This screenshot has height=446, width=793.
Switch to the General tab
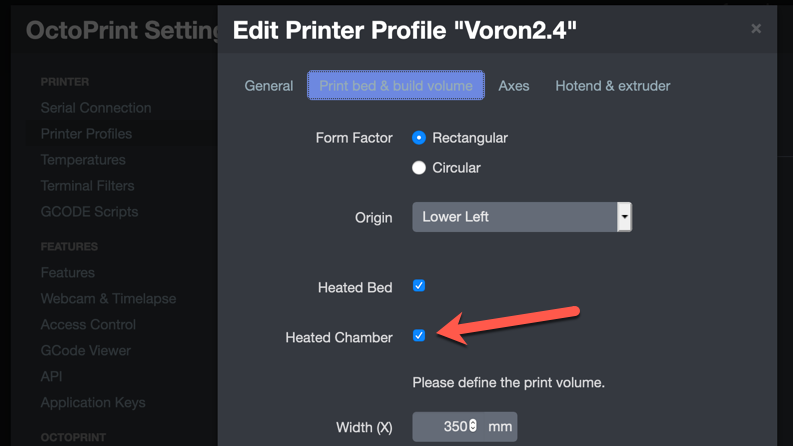pos(269,86)
